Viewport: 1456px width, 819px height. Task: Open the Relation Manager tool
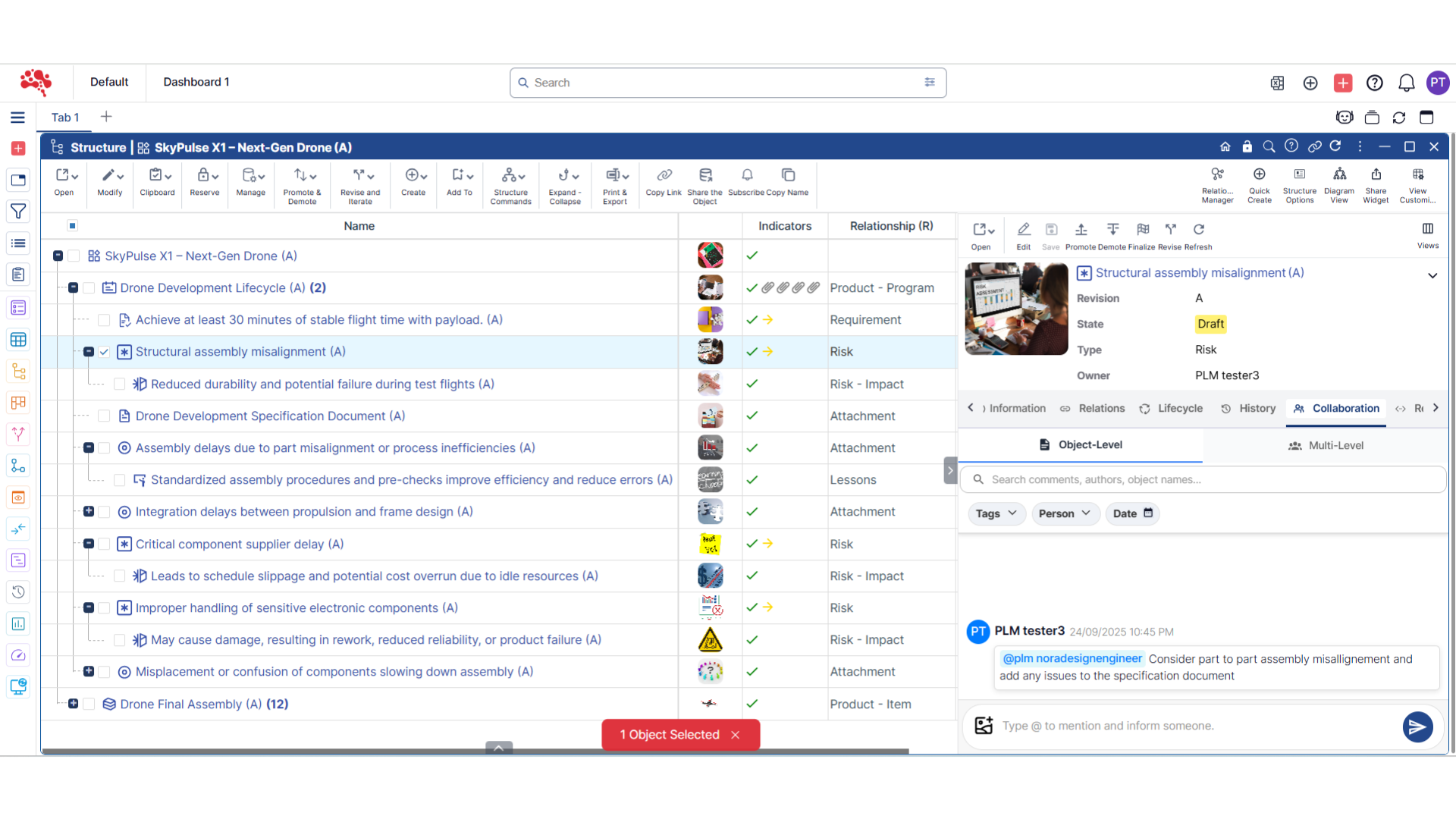click(1218, 184)
